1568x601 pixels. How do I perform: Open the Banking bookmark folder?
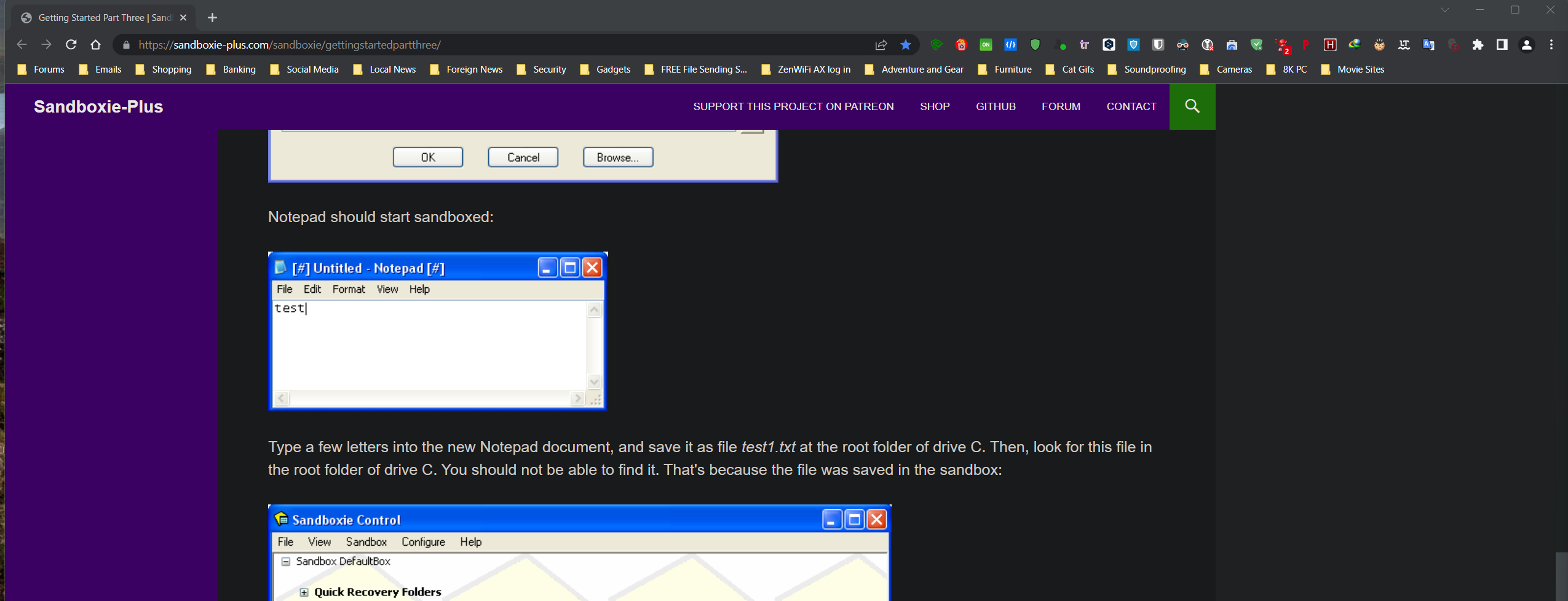[231, 70]
